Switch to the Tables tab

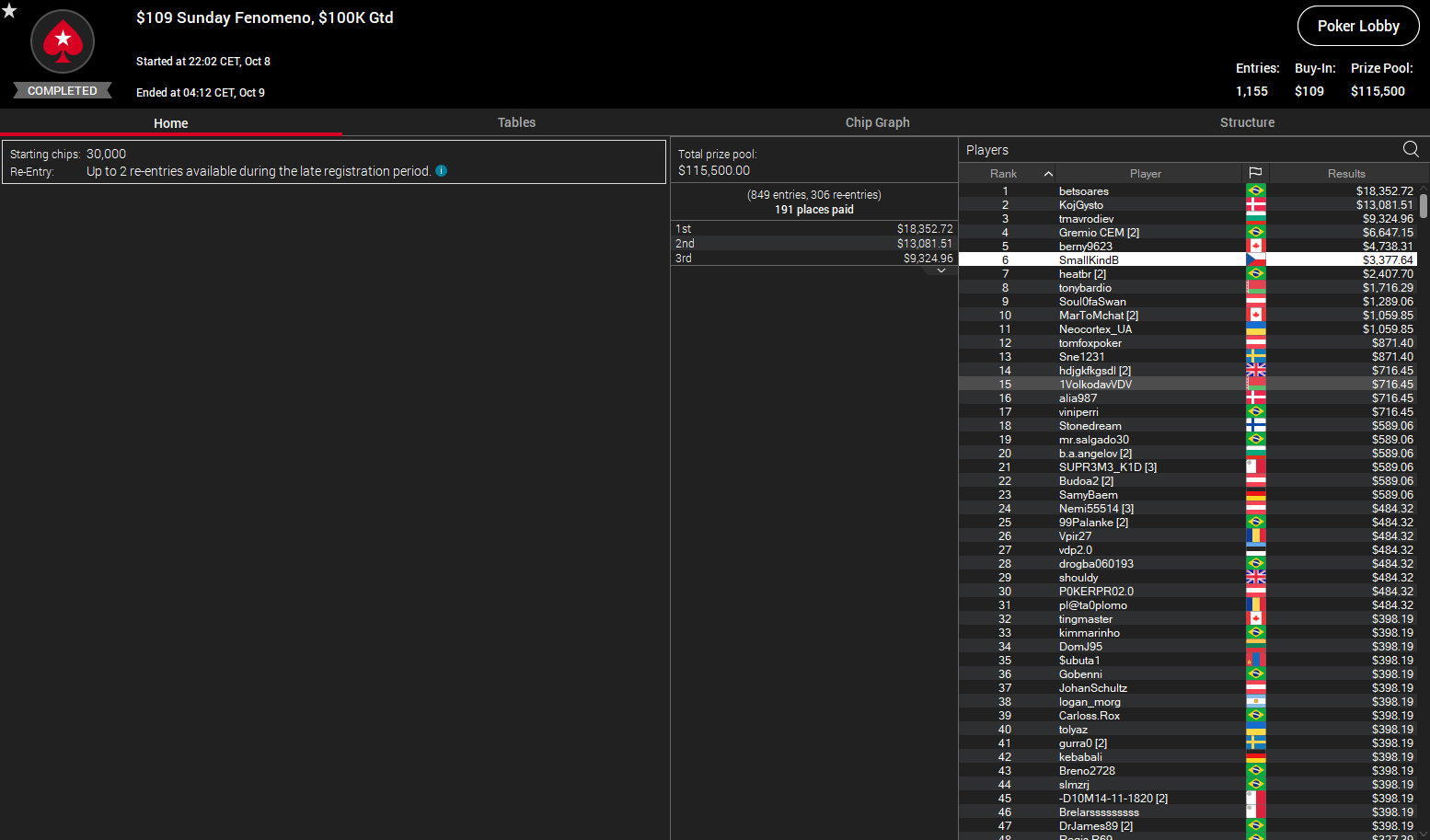point(516,122)
